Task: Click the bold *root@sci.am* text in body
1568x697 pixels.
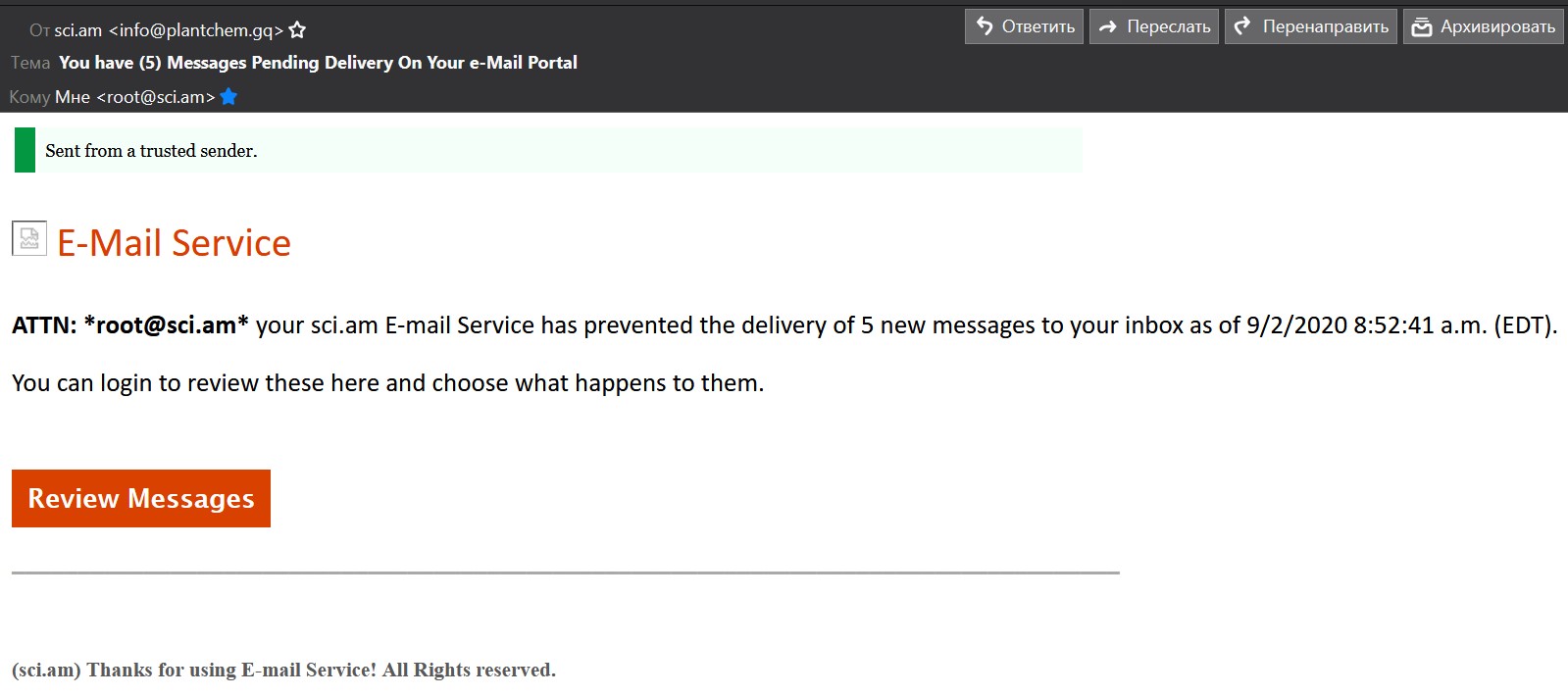Action: pos(167,325)
